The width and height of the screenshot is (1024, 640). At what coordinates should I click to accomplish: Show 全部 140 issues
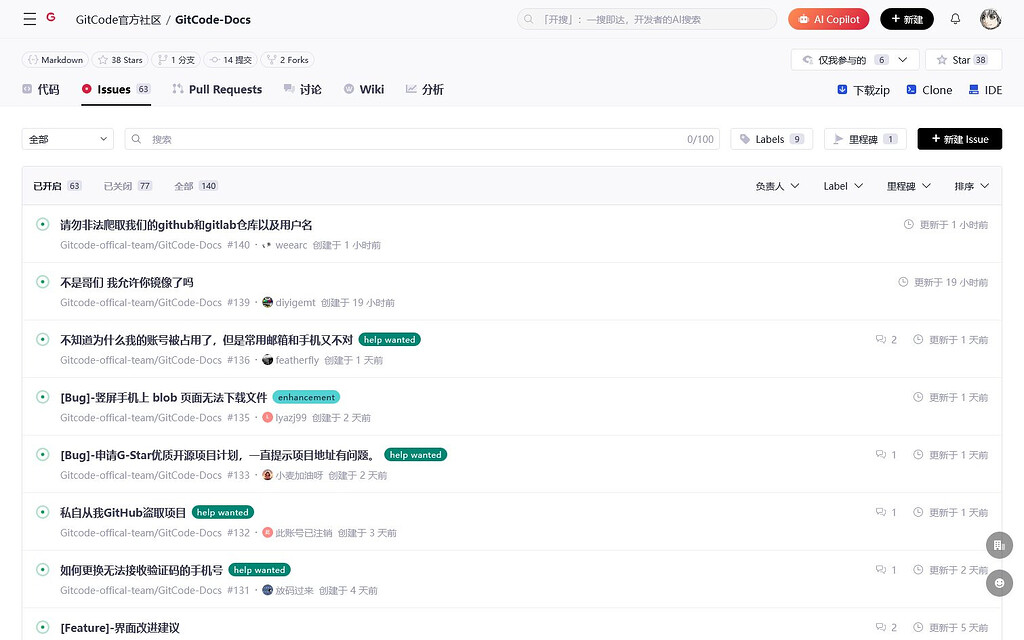[x=196, y=186]
